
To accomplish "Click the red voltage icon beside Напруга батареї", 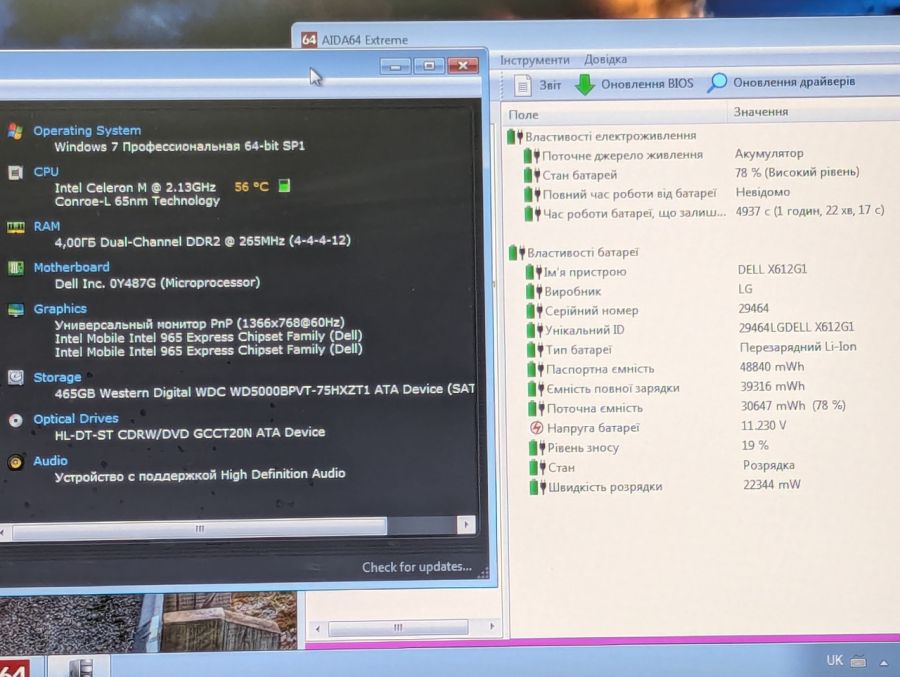I will (537, 428).
